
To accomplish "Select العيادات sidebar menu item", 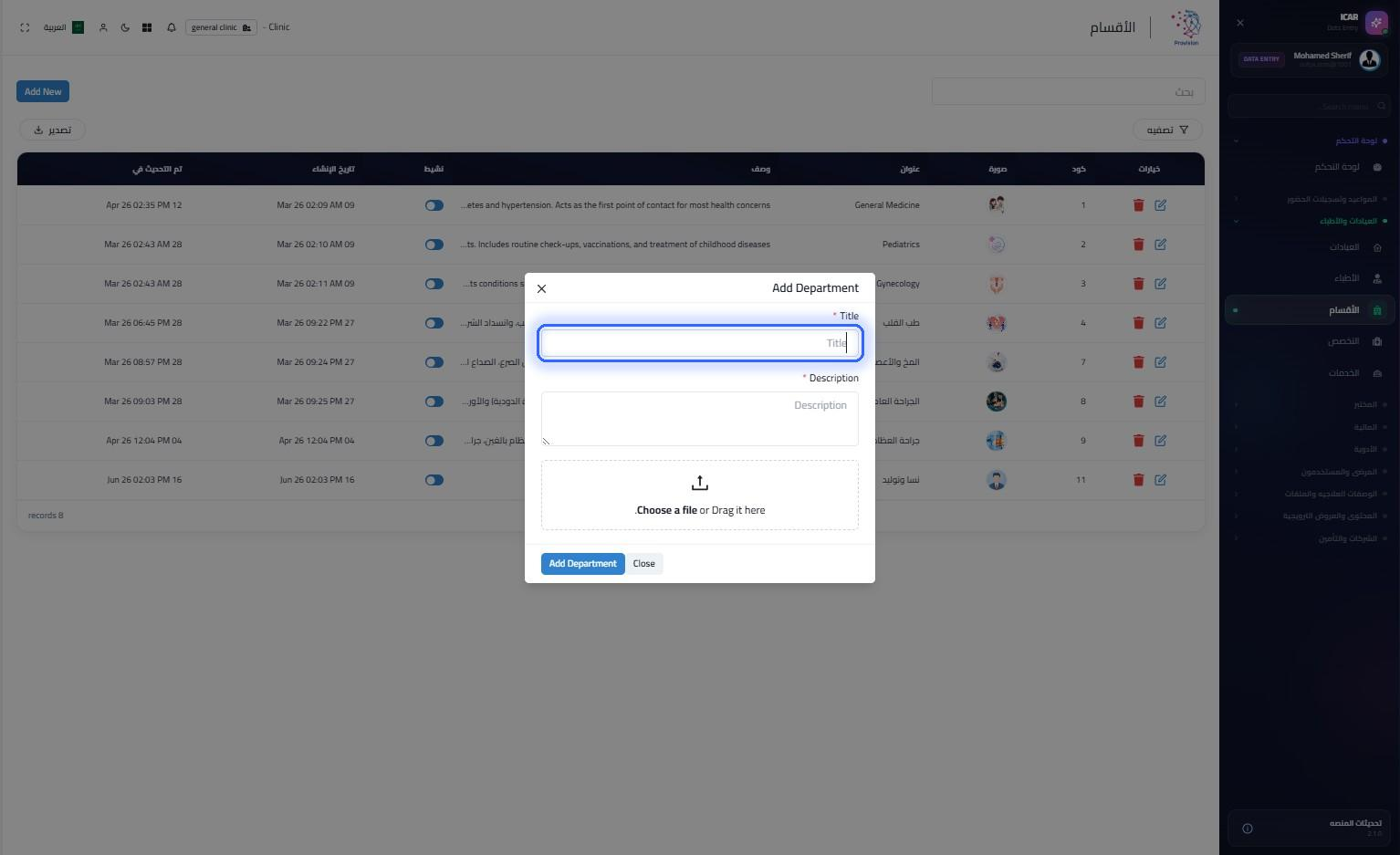I will click(1344, 247).
